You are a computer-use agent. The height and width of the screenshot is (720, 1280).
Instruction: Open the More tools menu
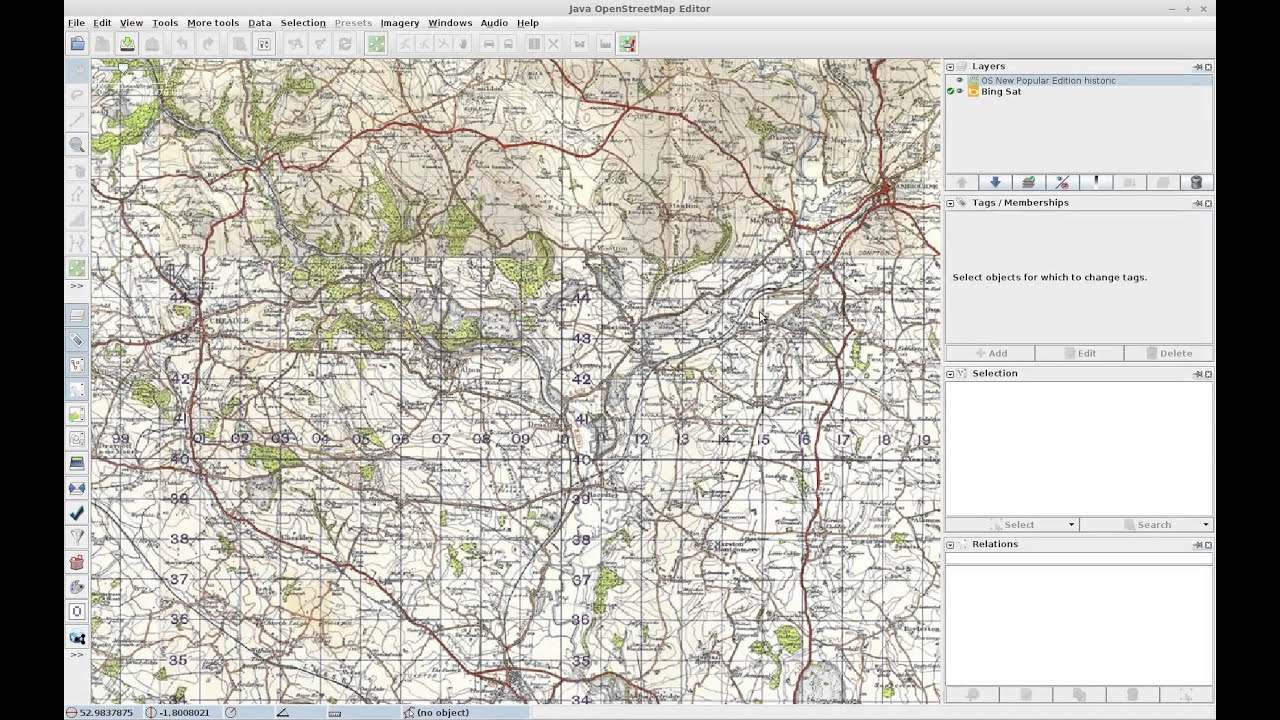(213, 23)
